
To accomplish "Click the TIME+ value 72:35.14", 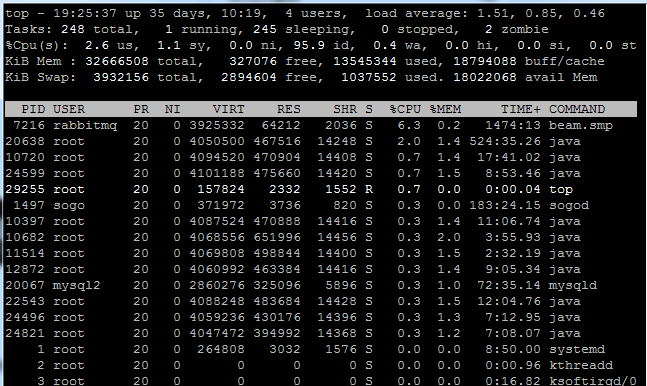I will tap(509, 285).
